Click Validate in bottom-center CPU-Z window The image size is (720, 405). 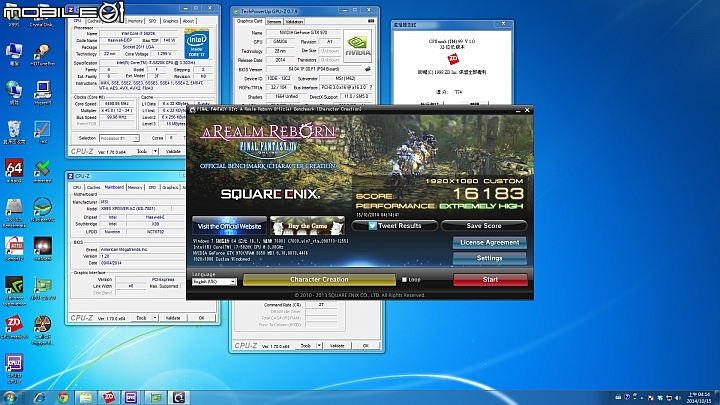(x=337, y=345)
